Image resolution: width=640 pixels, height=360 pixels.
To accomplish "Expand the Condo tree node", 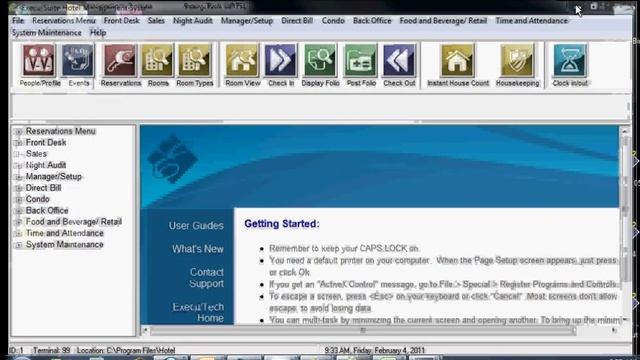I will tap(18, 200).
